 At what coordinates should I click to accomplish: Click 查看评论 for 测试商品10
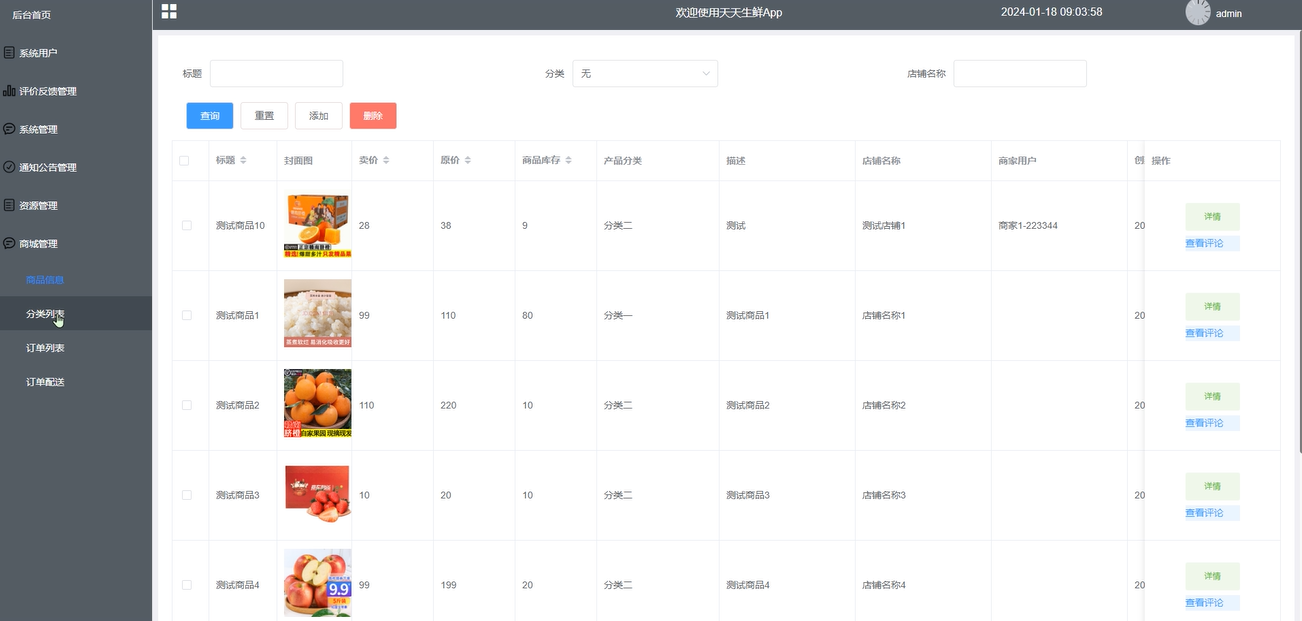point(1212,243)
